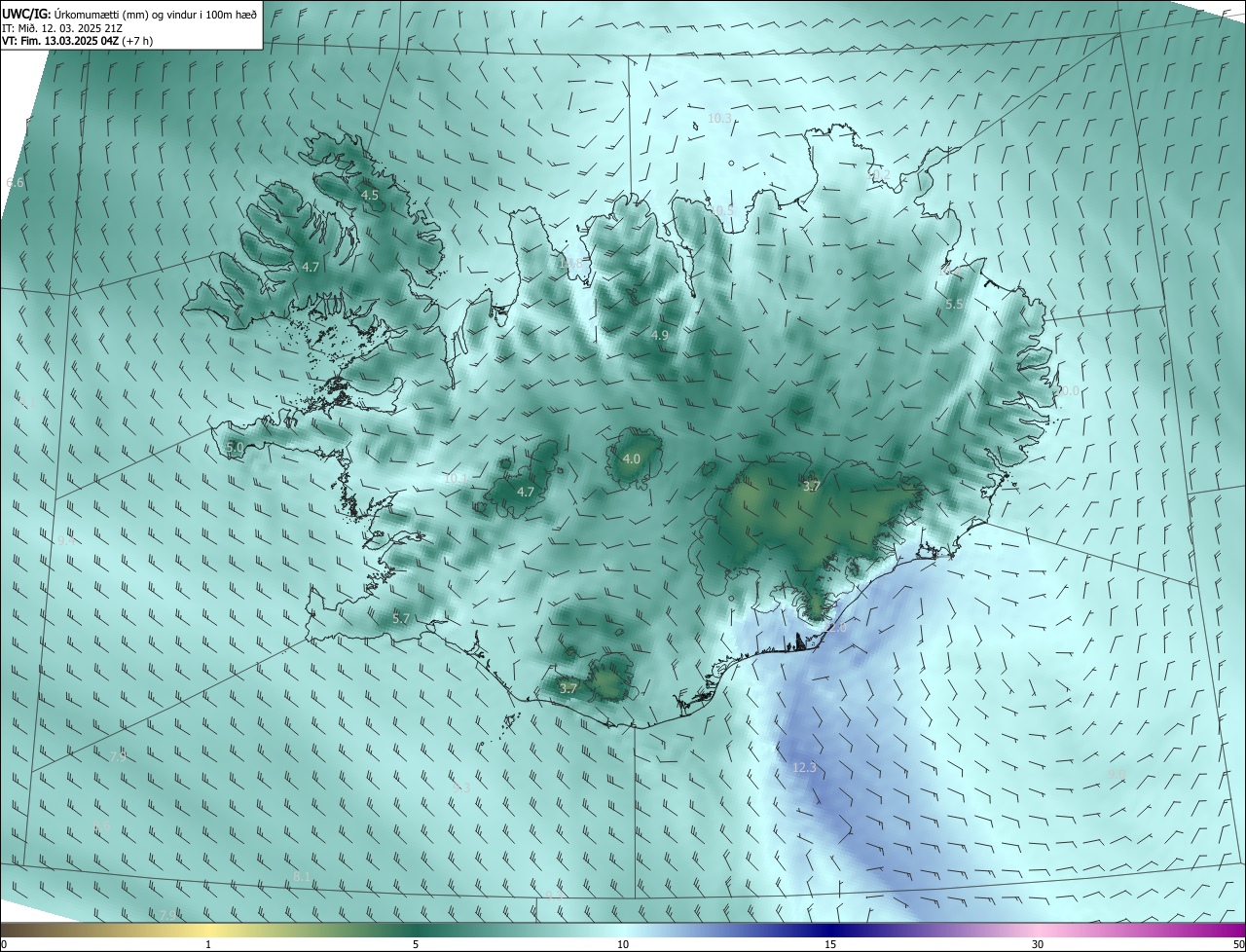Click the map value label '4.5'
Image resolution: width=1246 pixels, height=952 pixels.
pos(370,196)
